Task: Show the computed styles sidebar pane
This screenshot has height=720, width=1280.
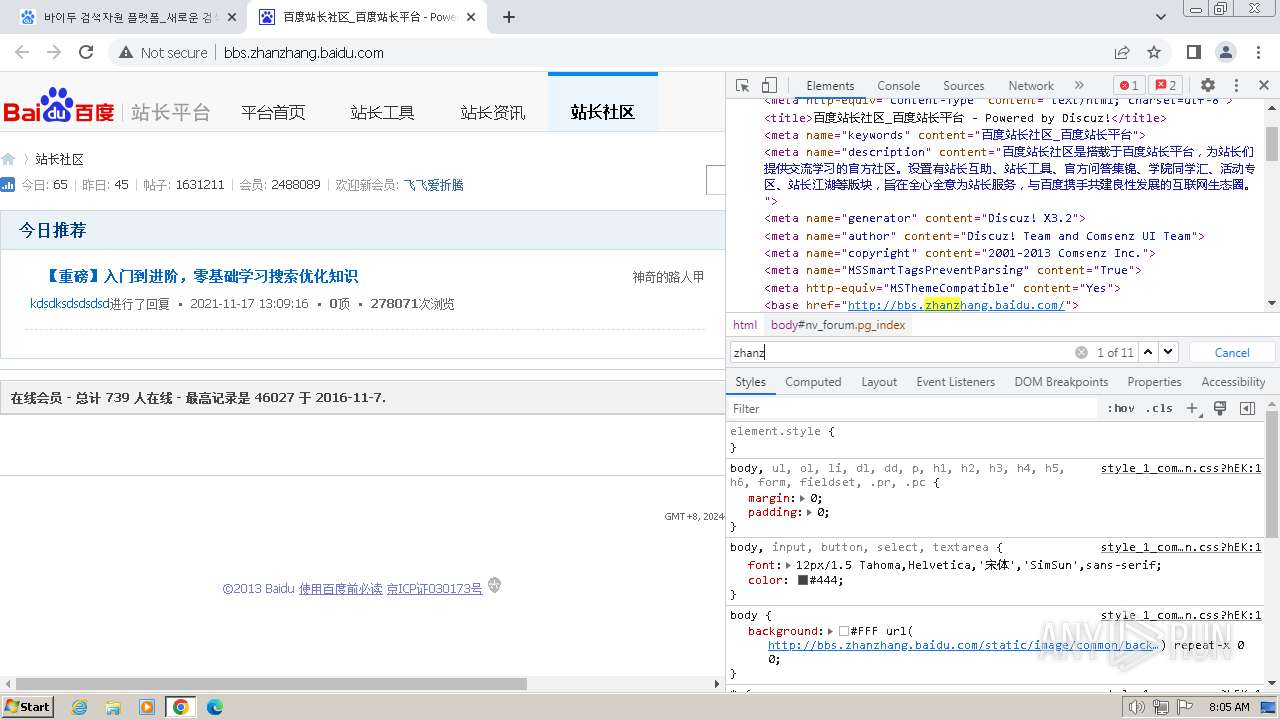Action: pyautogui.click(x=1247, y=408)
